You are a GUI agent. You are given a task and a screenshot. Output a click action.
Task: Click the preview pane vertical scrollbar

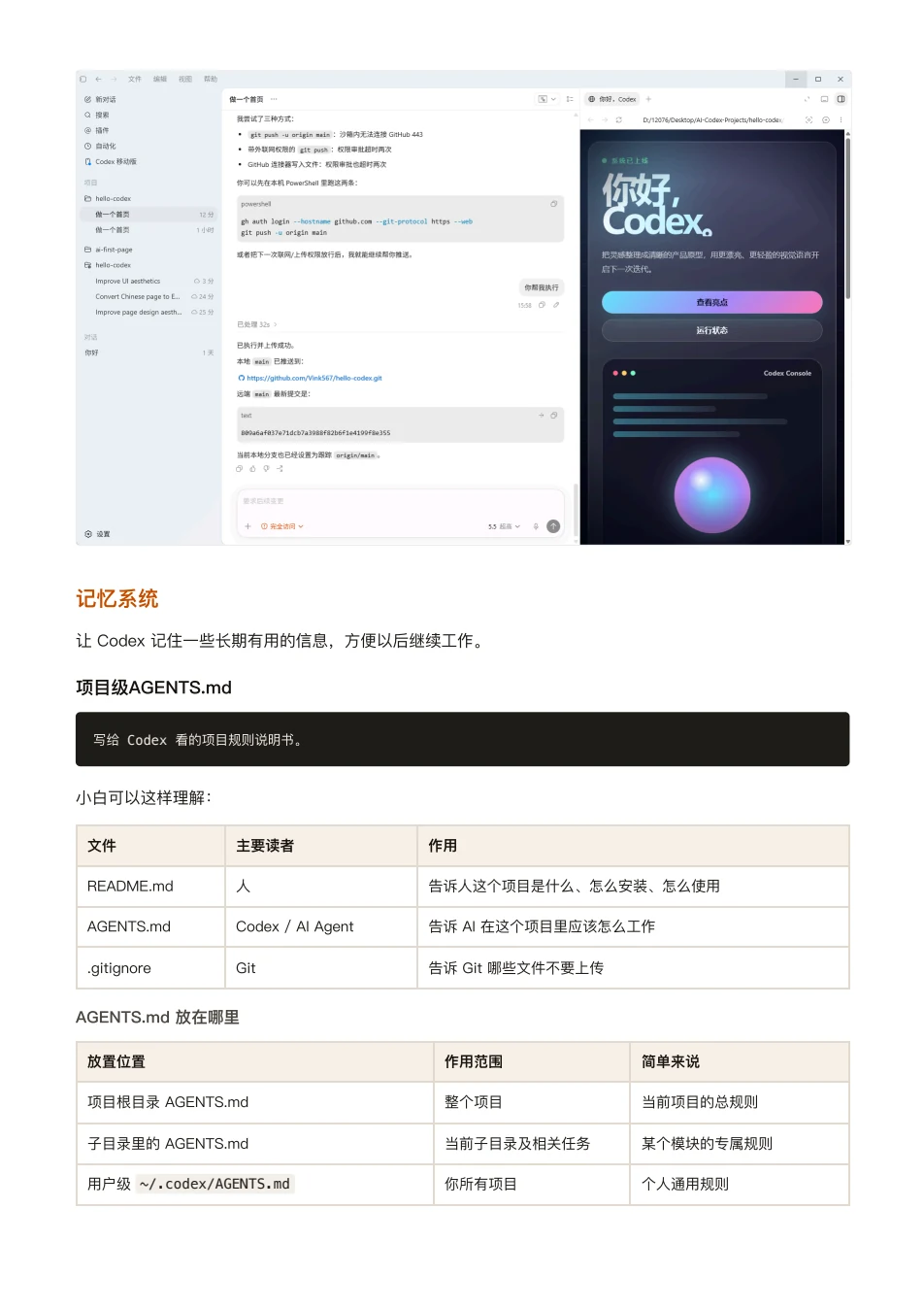pos(848,218)
